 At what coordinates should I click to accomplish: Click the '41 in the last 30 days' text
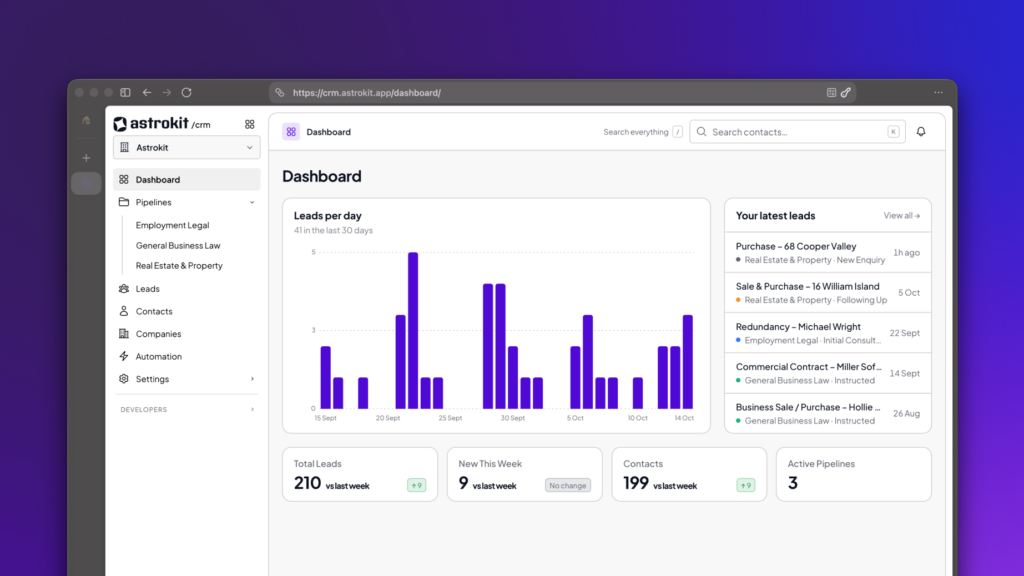(333, 231)
